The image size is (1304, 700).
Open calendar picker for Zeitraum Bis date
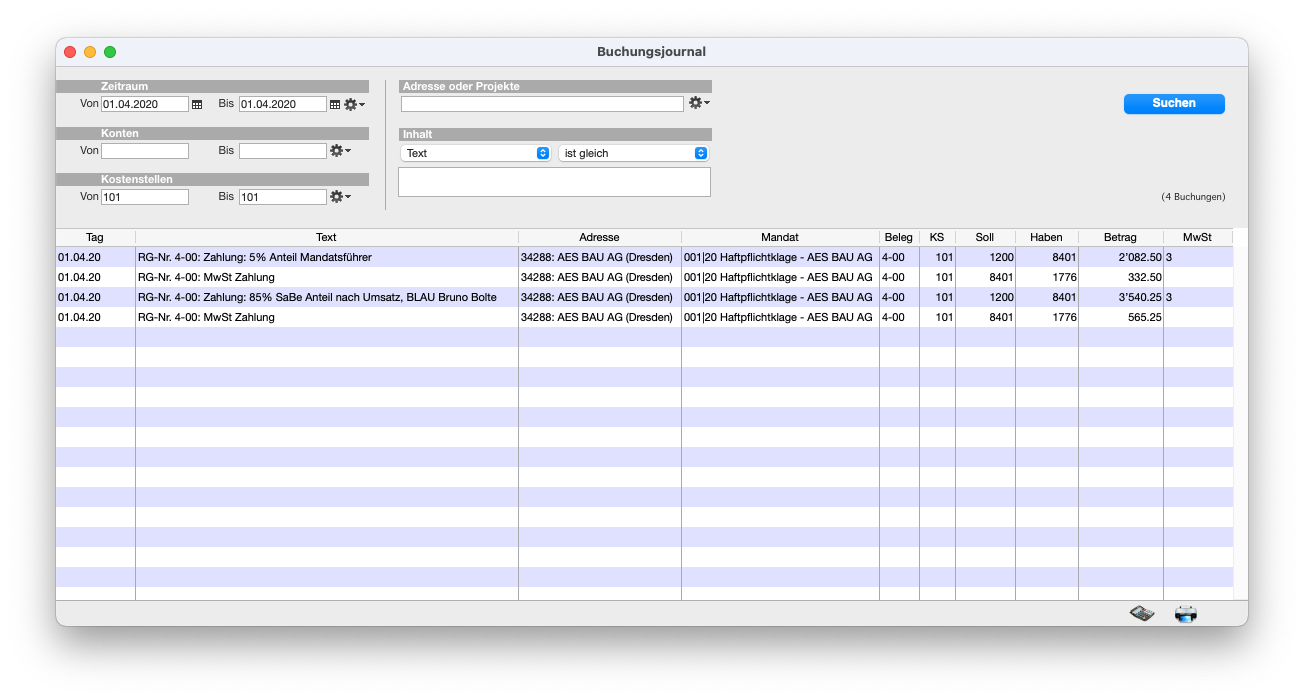tap(335, 104)
